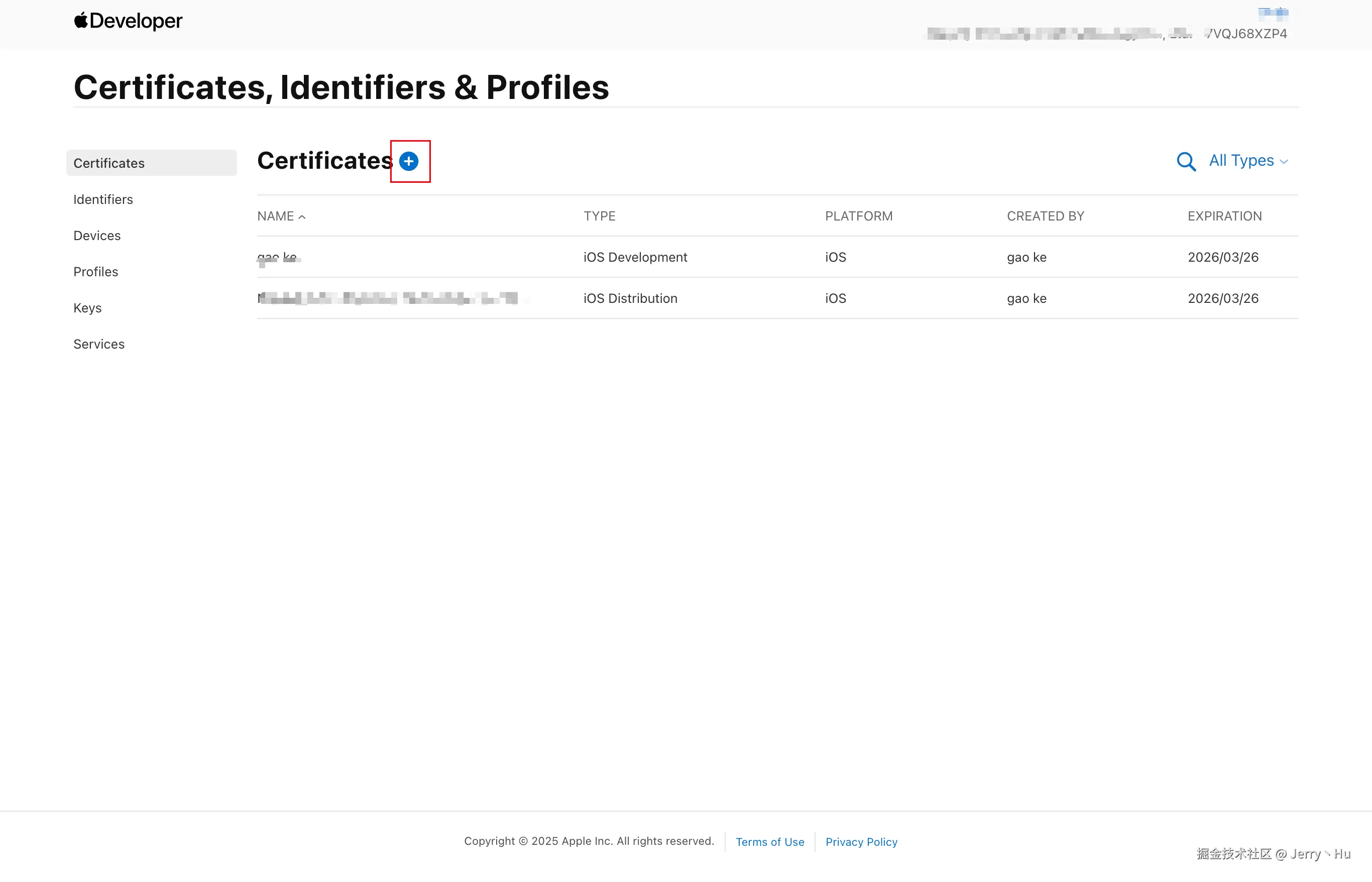The image size is (1372, 882).
Task: Open the Privacy Policy link
Action: (861, 842)
